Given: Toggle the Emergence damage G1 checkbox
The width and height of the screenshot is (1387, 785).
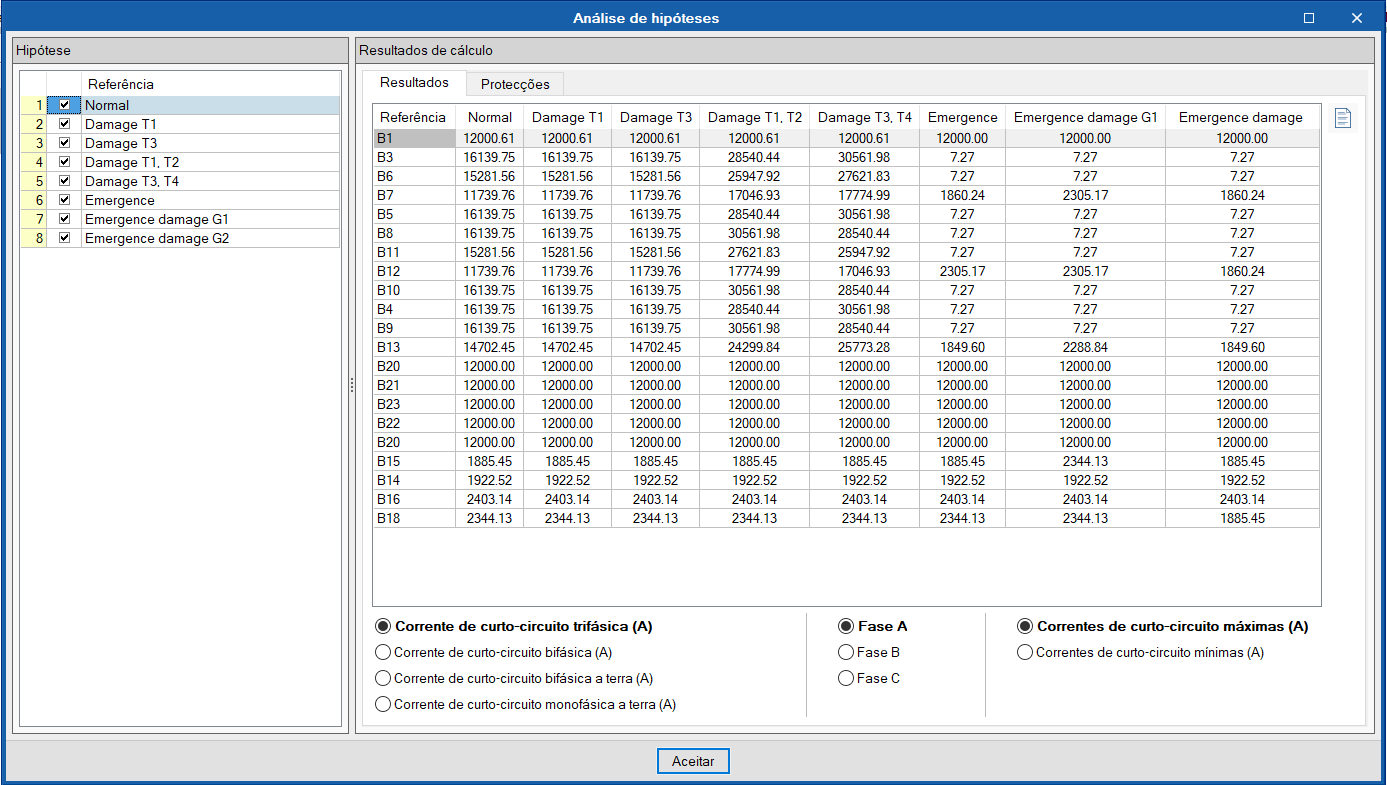Looking at the screenshot, I should click(x=65, y=219).
